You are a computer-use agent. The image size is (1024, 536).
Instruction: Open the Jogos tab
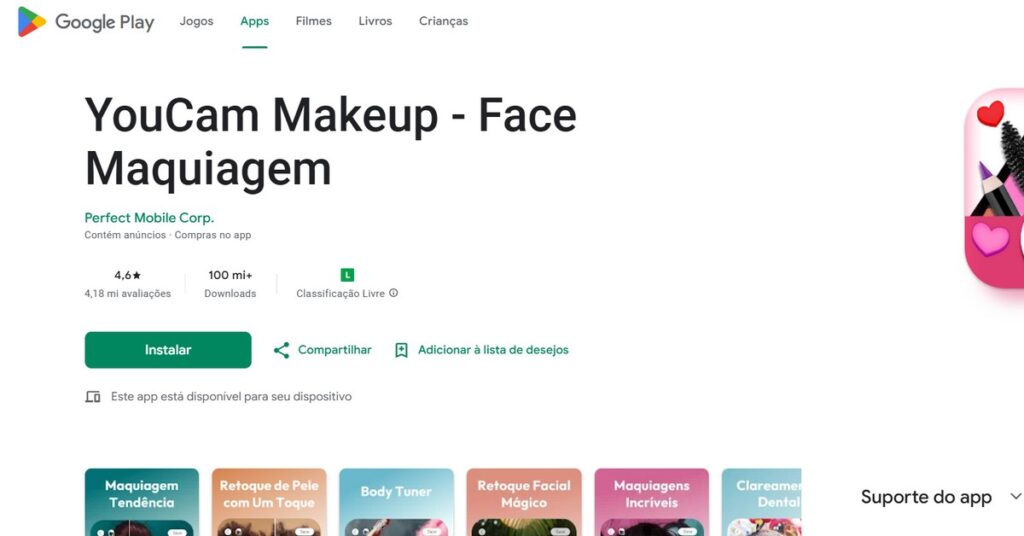tap(197, 21)
